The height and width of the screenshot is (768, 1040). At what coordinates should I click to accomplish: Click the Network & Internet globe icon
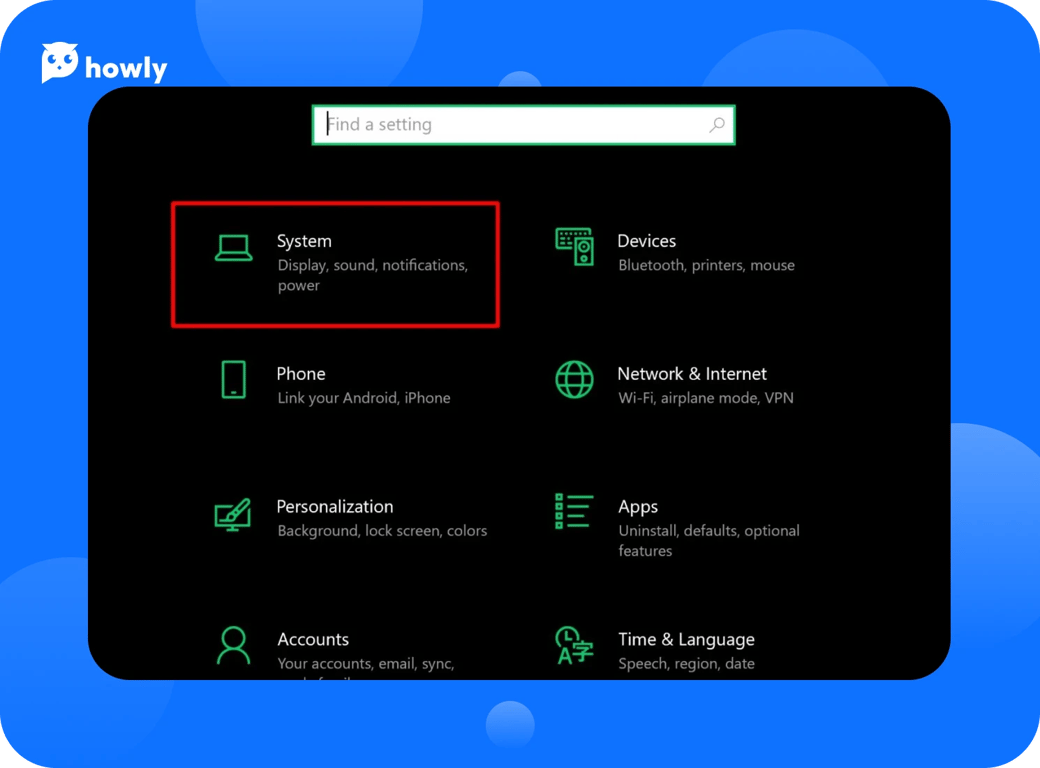[x=574, y=380]
